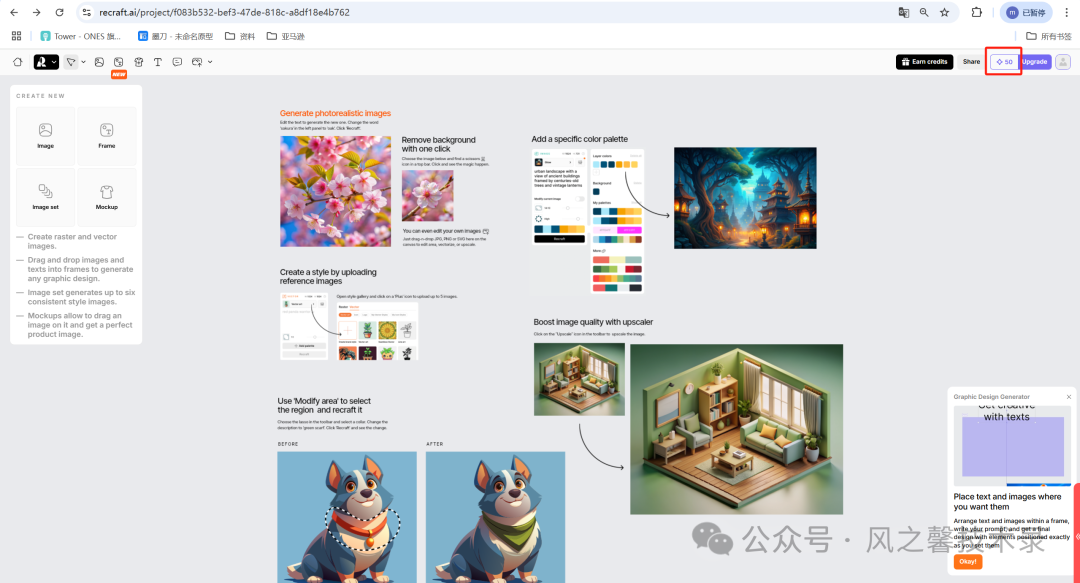
Task: Go to the Recraft home icon
Action: tap(18, 62)
